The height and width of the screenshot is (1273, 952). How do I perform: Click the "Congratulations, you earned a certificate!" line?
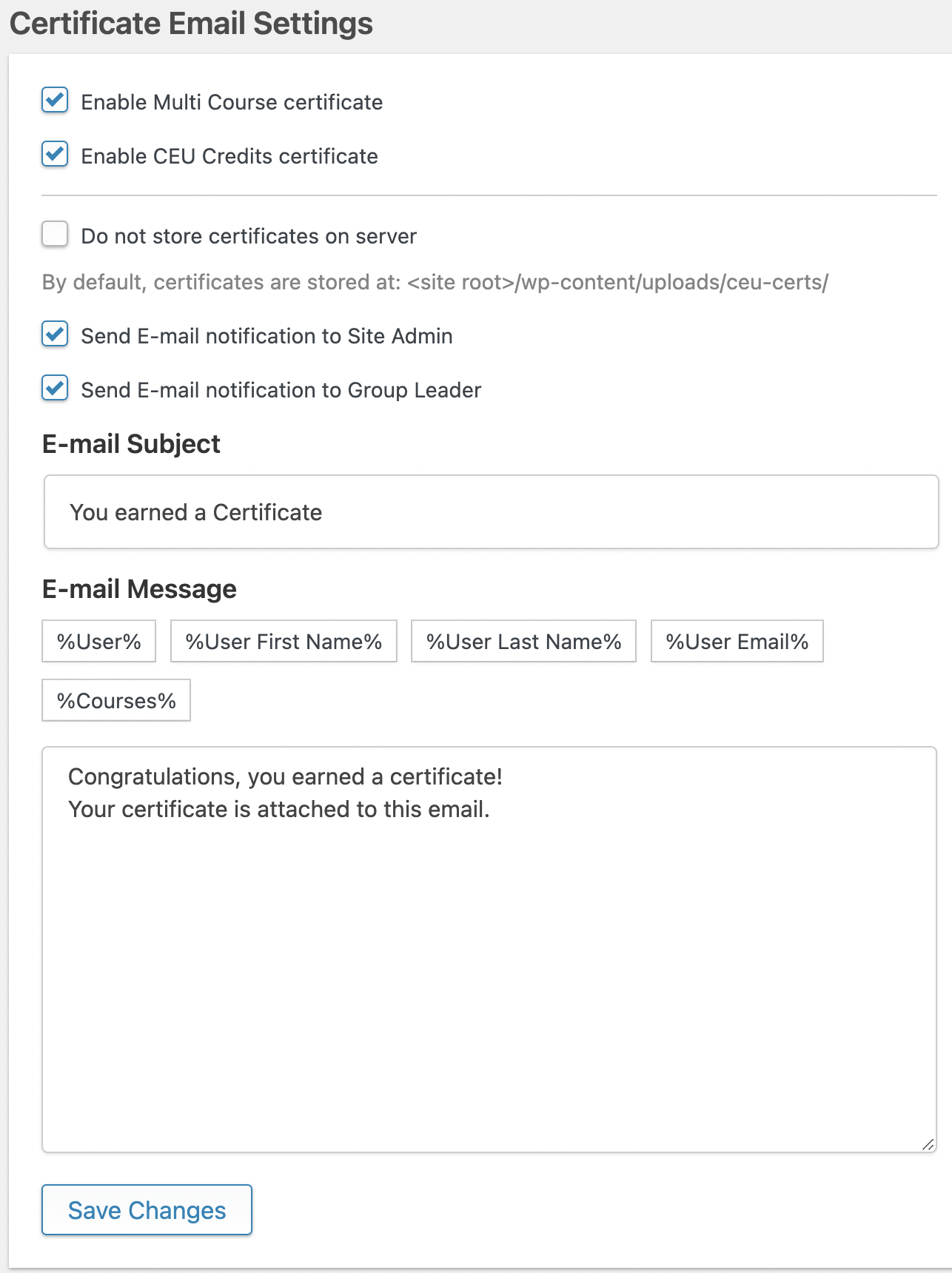click(x=286, y=776)
